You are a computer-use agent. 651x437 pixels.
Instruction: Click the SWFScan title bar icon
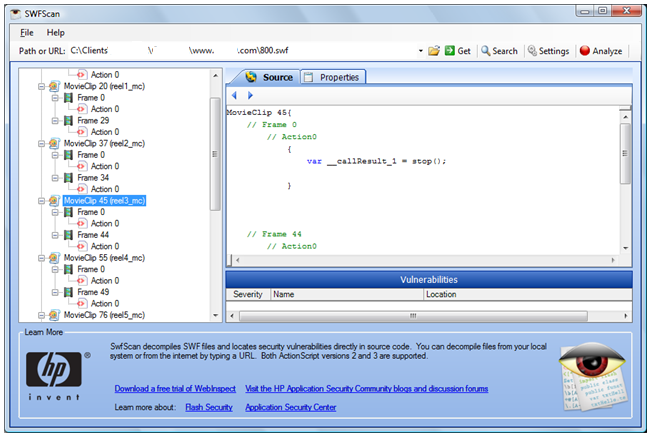(x=16, y=14)
